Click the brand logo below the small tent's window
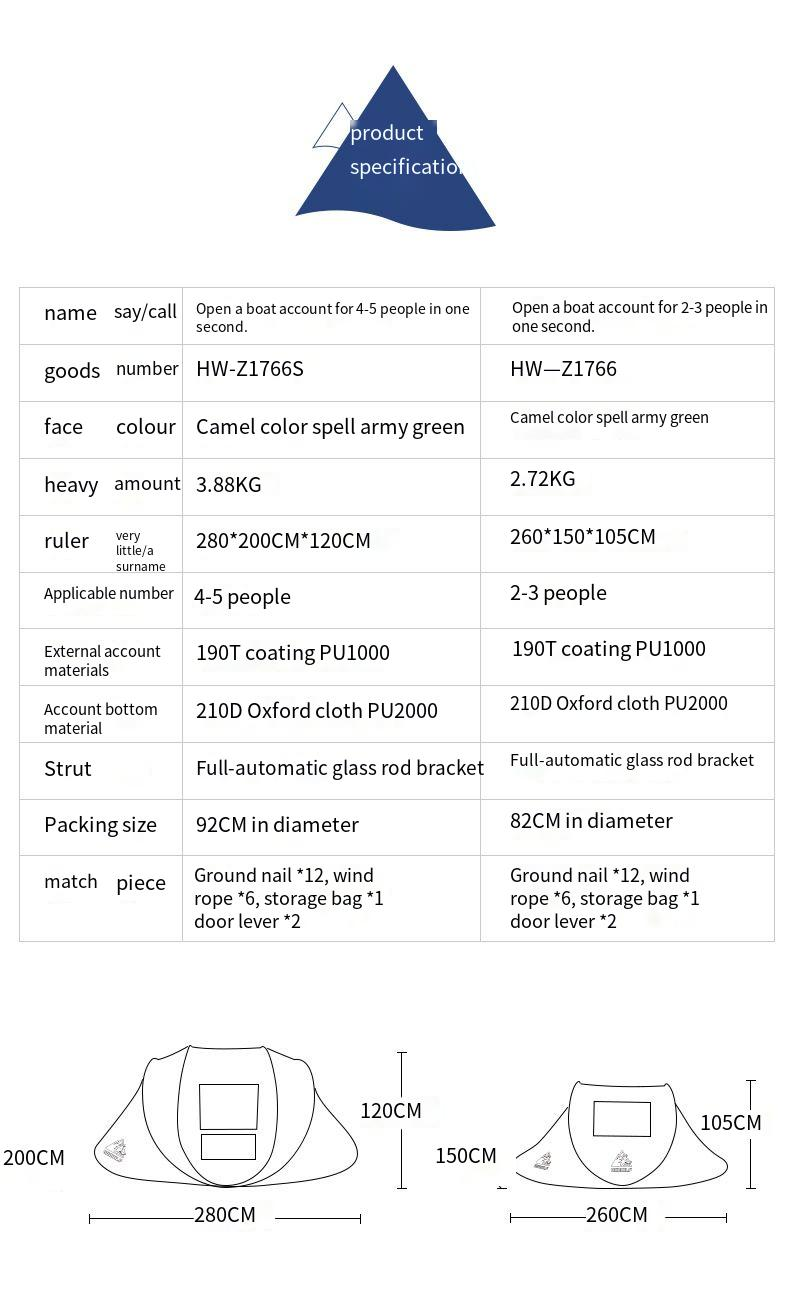Screen dimensions: 790x1293 [x=621, y=1162]
